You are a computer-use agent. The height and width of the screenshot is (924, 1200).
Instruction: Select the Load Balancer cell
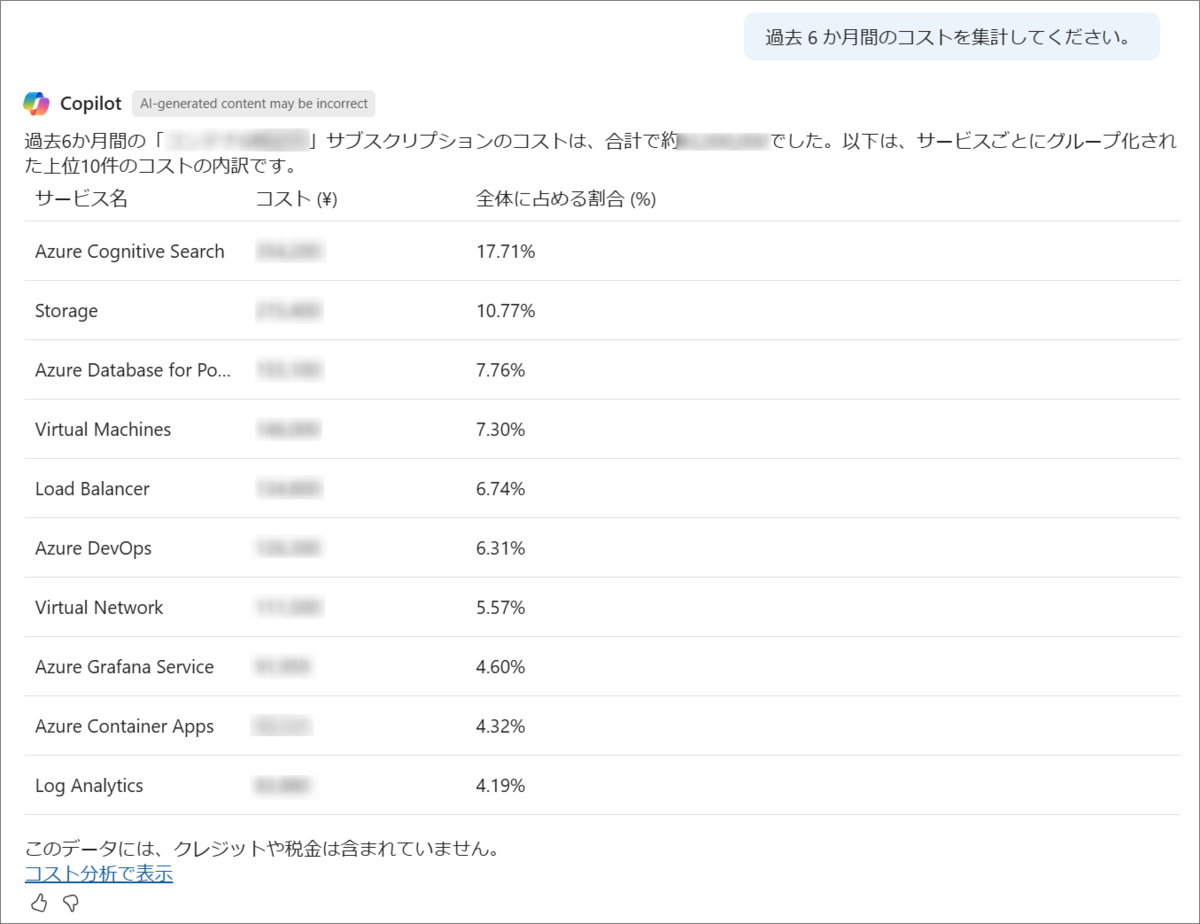93,489
